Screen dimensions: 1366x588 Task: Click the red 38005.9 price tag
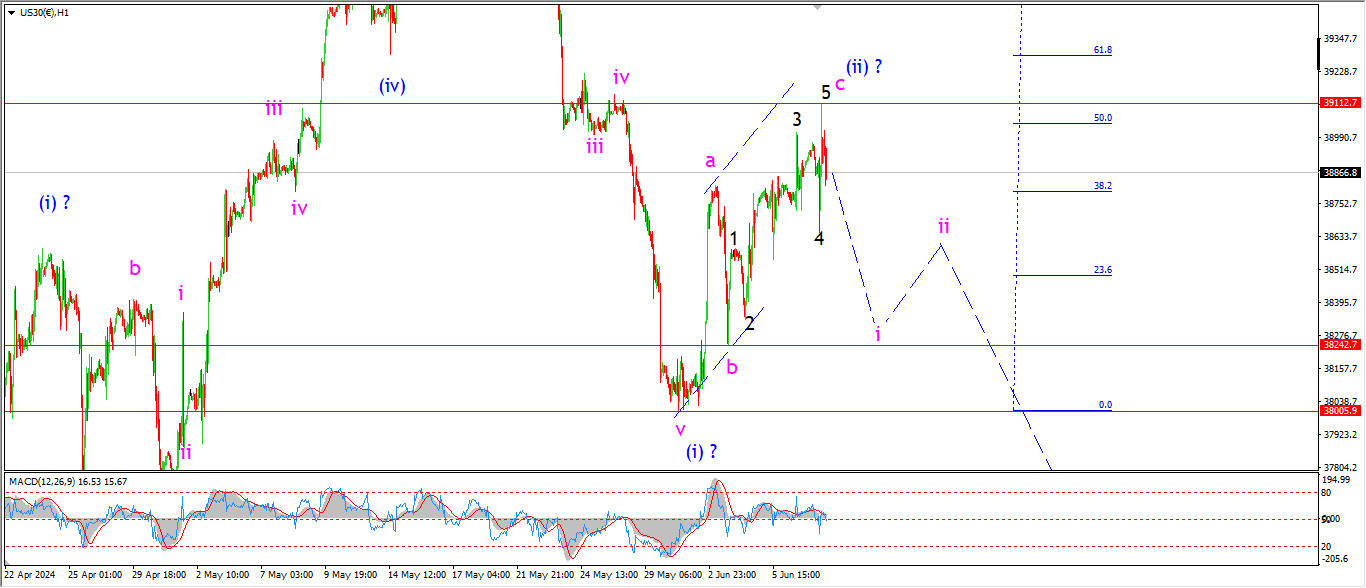pos(1340,411)
